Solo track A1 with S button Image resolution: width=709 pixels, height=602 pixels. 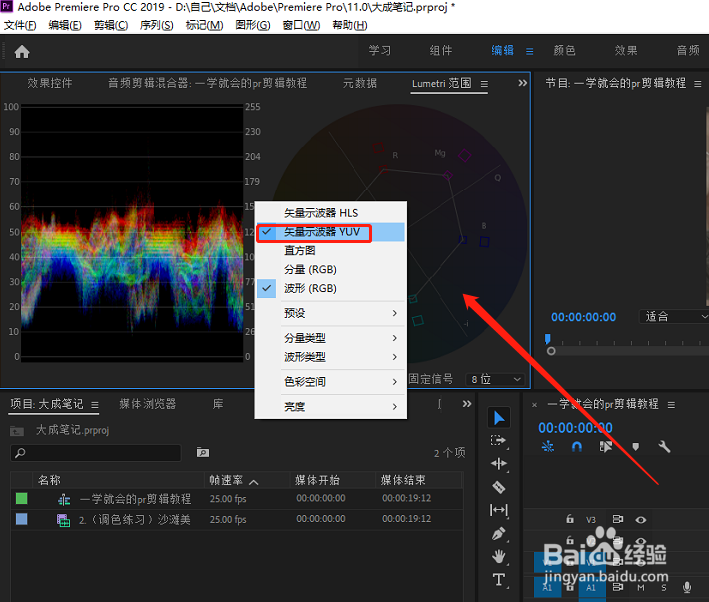pyautogui.click(x=664, y=588)
